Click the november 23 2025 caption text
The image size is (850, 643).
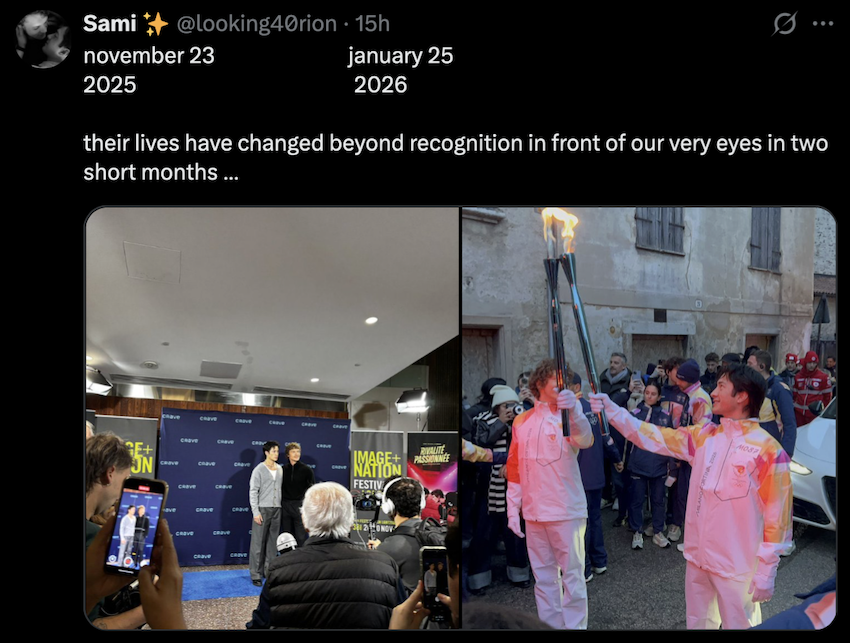(149, 70)
